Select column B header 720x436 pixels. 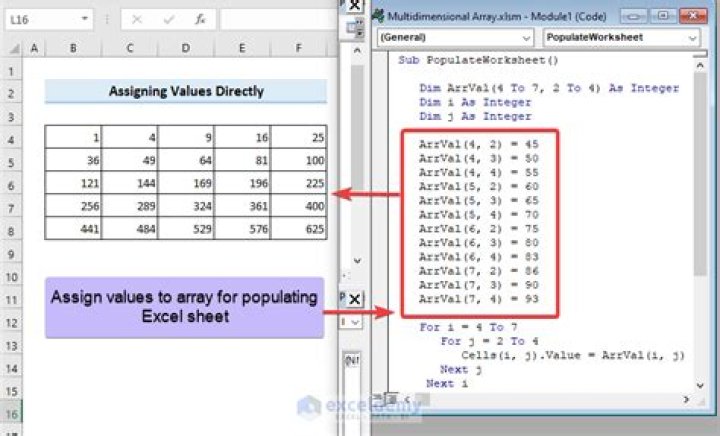point(73,48)
